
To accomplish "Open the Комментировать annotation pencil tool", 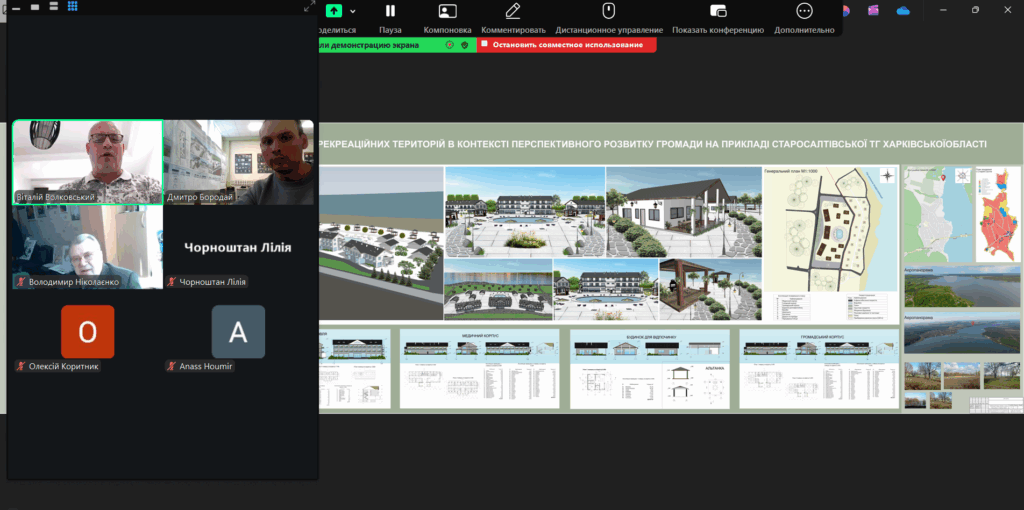I will 513,11.
